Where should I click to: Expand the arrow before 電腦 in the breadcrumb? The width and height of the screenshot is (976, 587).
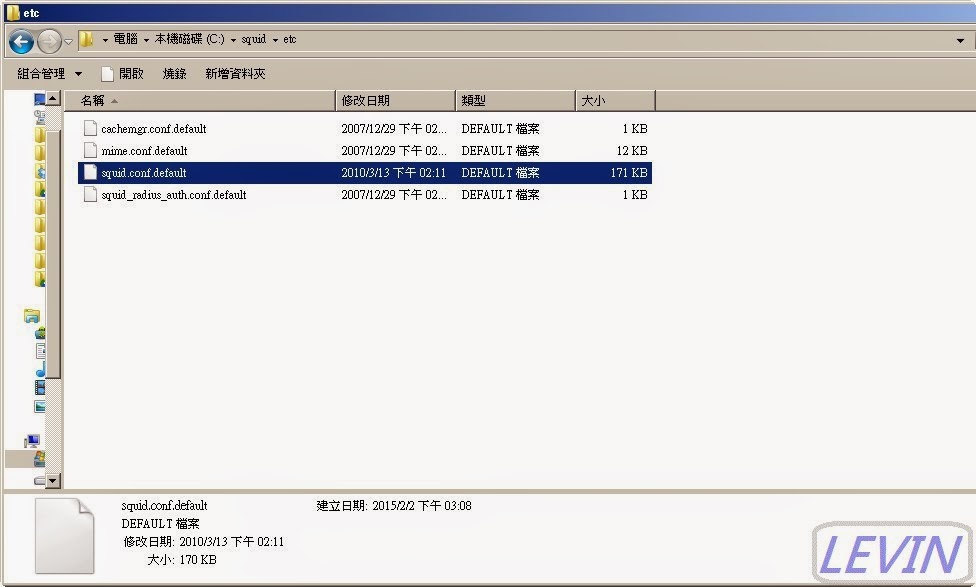point(105,40)
